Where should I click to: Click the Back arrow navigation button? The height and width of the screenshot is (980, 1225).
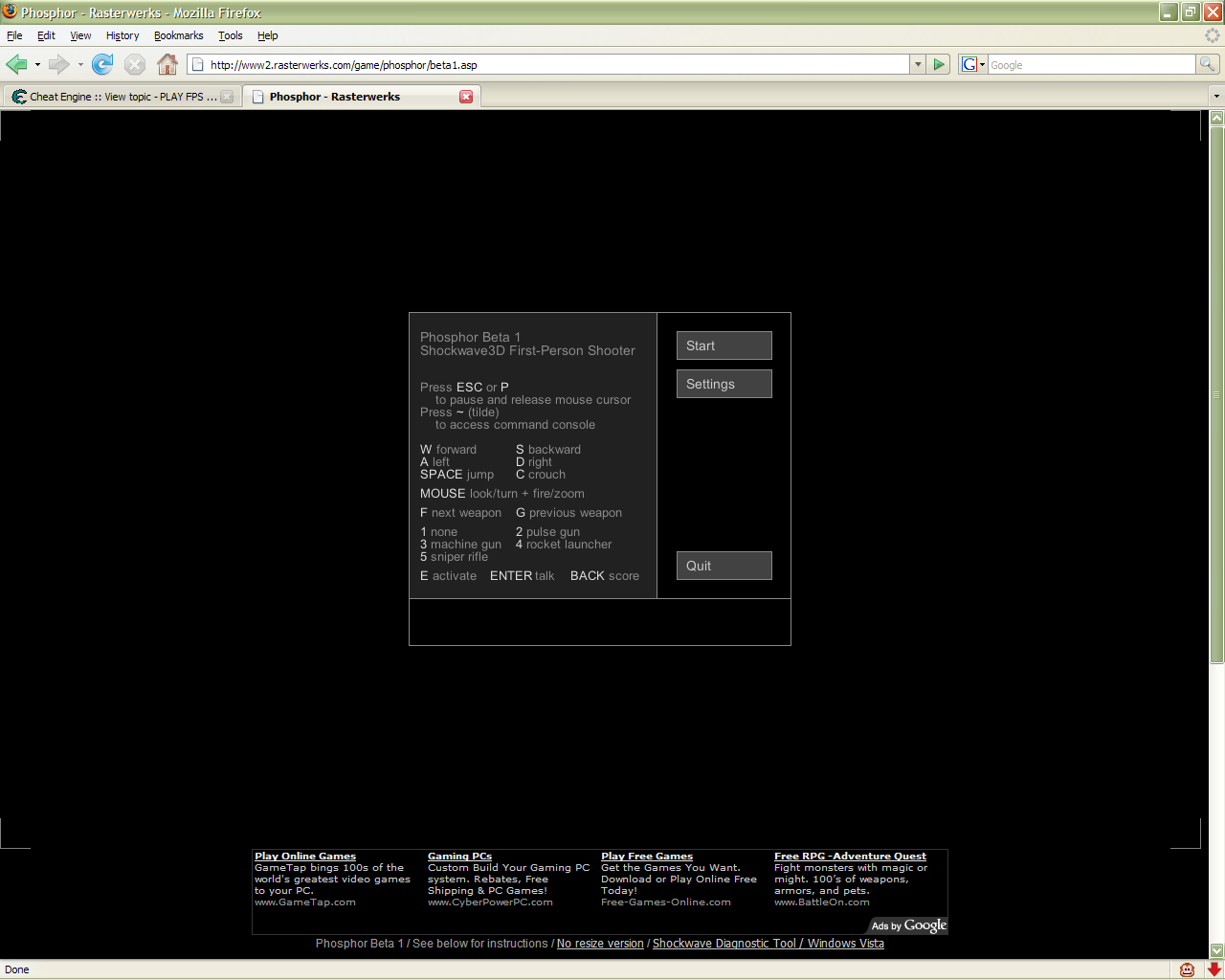(16, 64)
